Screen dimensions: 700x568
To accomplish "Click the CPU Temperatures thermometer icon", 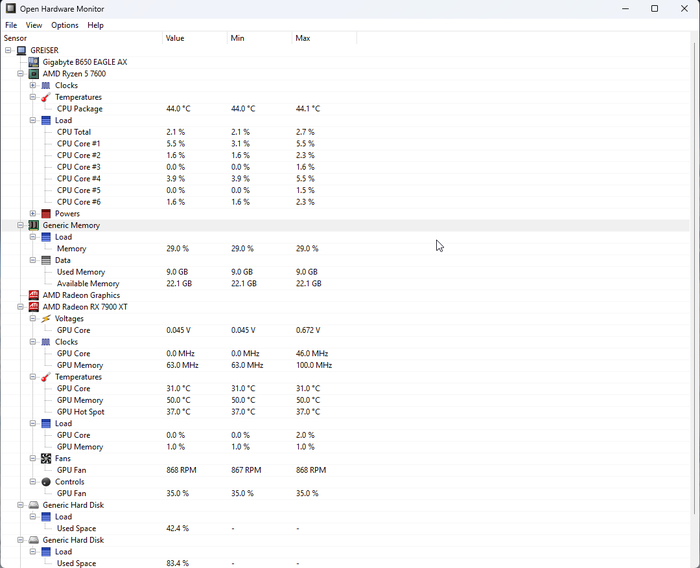I will [x=46, y=97].
